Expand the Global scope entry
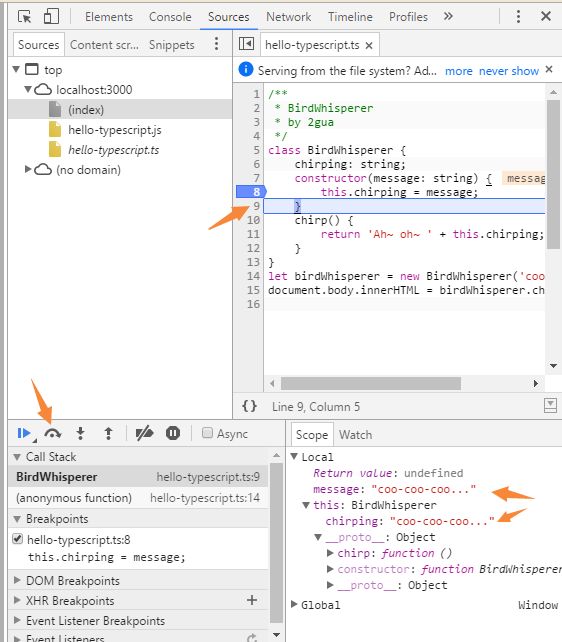This screenshot has height=642, width=562. [x=294, y=604]
